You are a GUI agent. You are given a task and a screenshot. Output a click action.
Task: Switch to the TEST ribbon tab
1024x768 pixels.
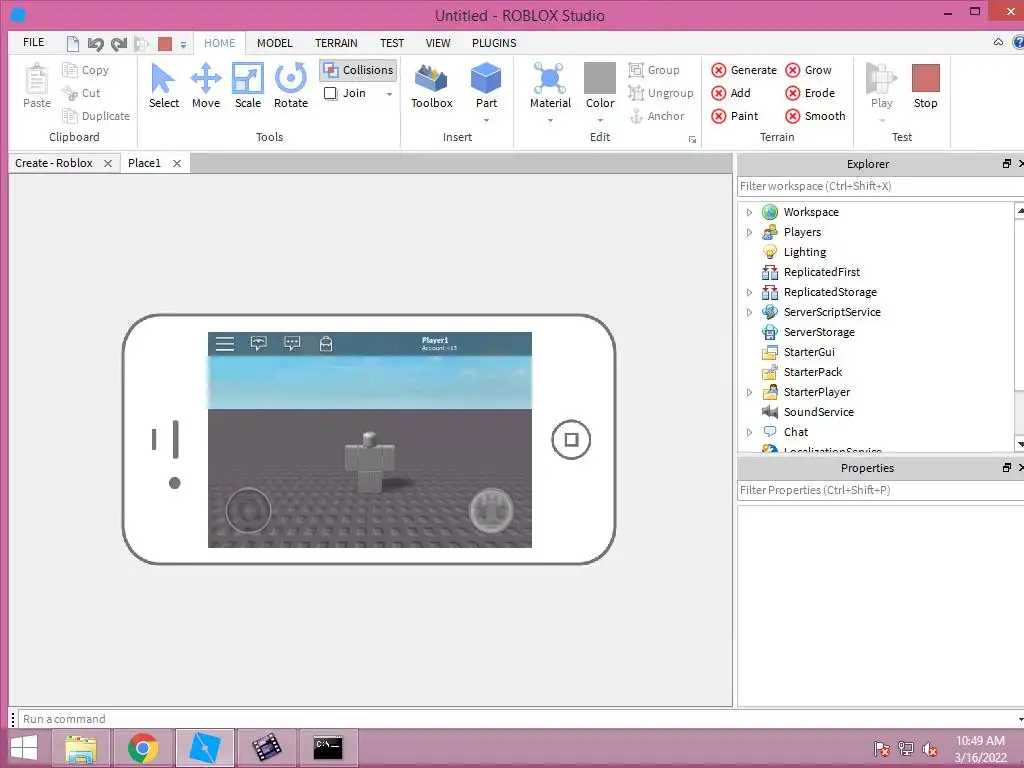tap(392, 43)
